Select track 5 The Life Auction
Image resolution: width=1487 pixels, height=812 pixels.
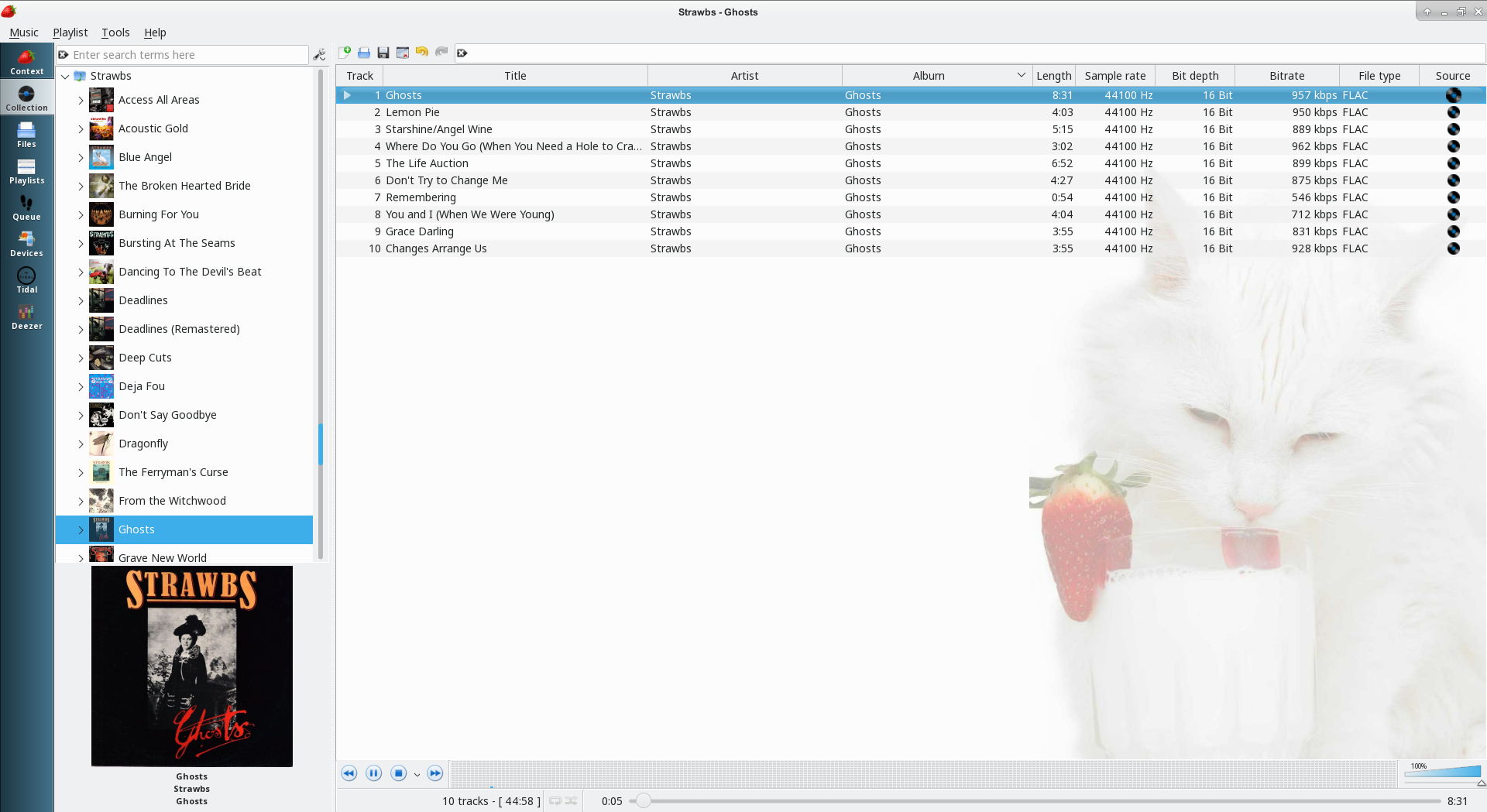click(x=911, y=163)
